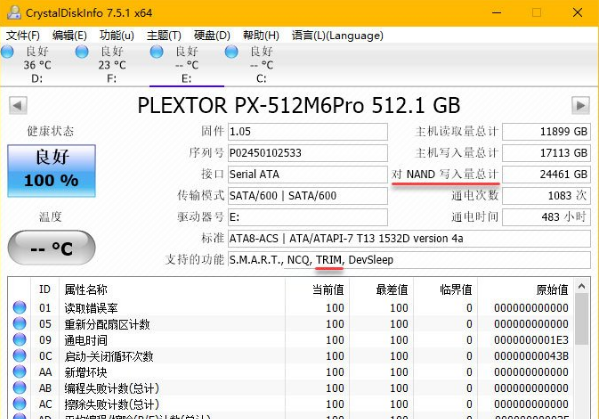Image resolution: width=599 pixels, height=419 pixels.
Task: Click the attribute list scrollbar thumb
Action: 582,319
